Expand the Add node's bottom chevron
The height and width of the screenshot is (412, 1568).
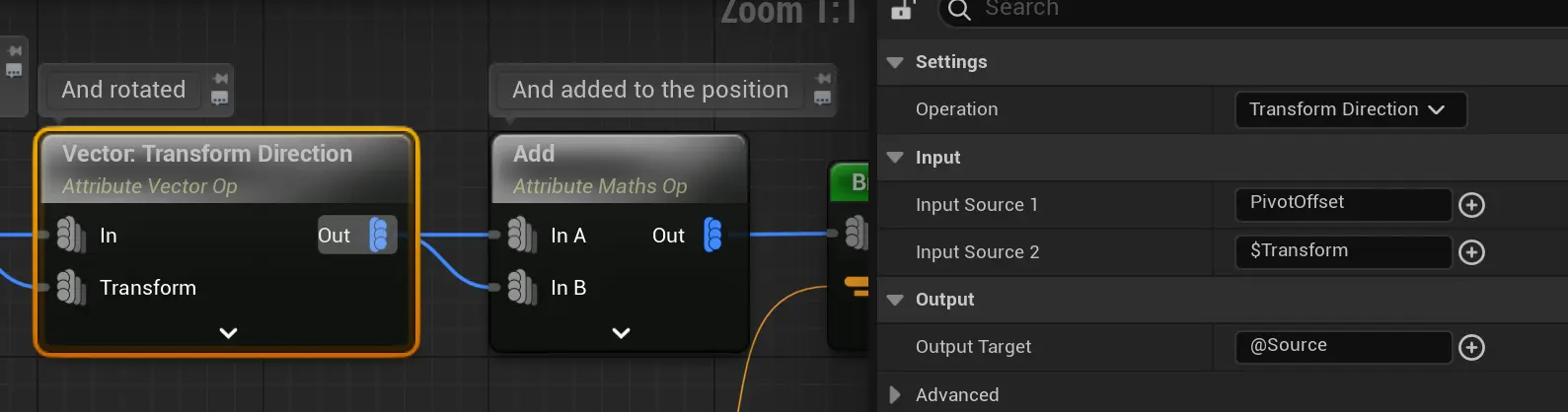click(621, 333)
